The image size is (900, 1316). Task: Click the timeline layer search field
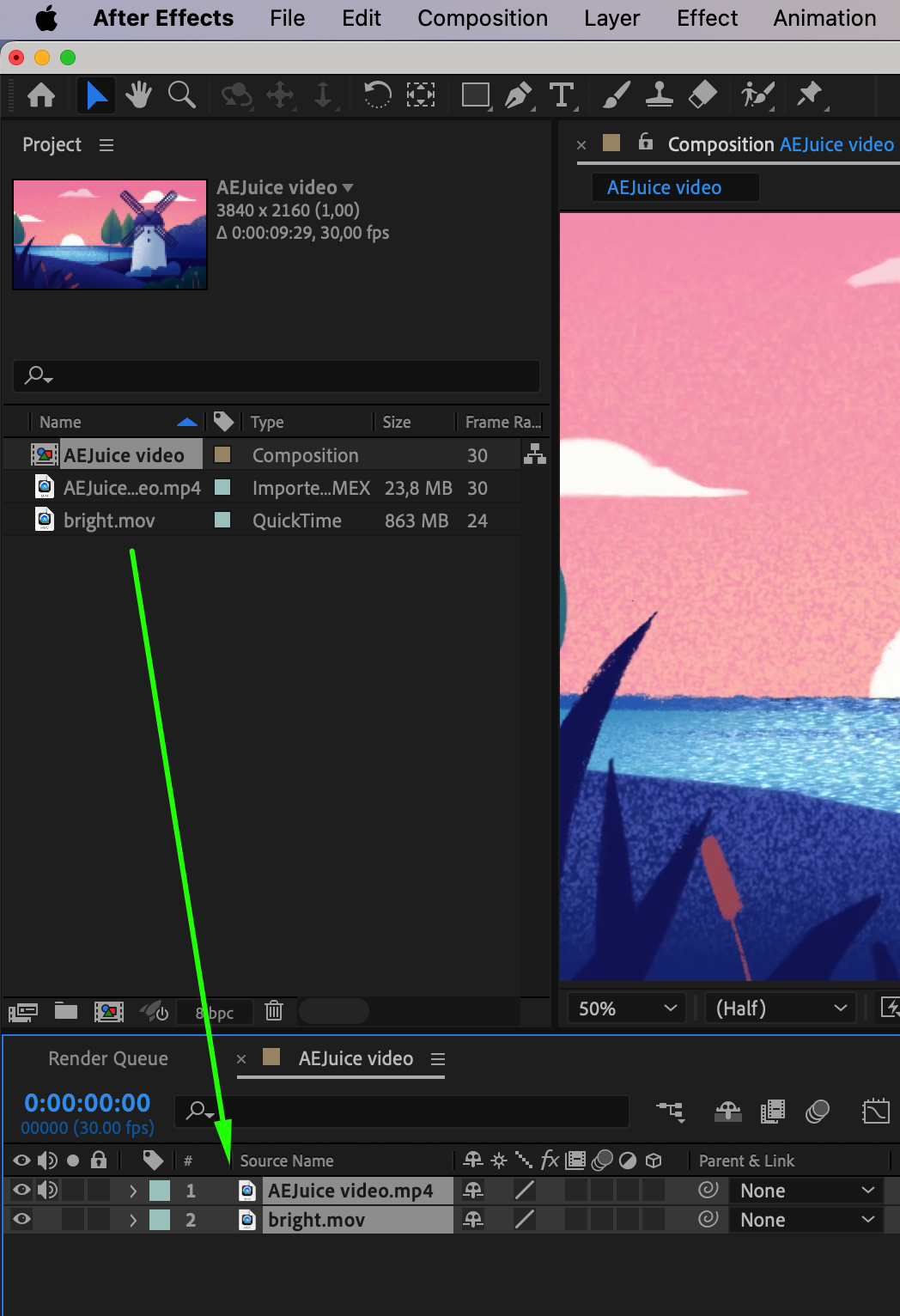click(x=402, y=1111)
